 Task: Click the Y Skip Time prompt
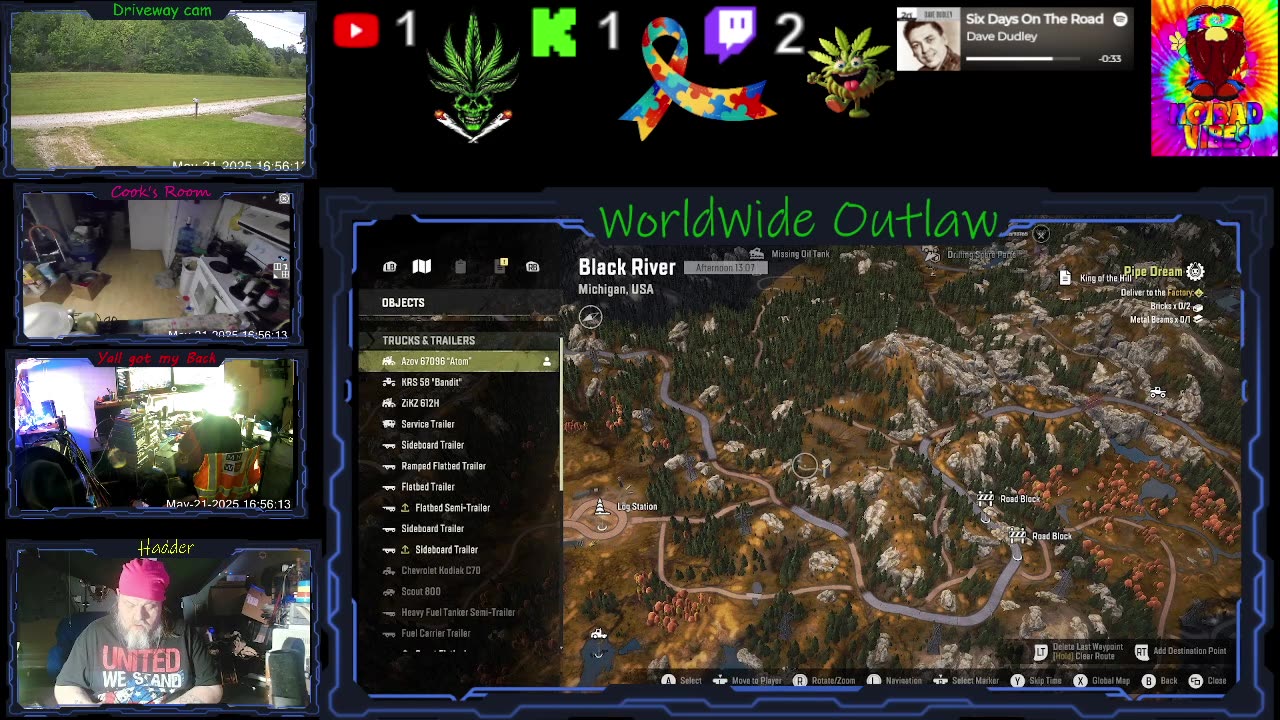coord(1036,681)
